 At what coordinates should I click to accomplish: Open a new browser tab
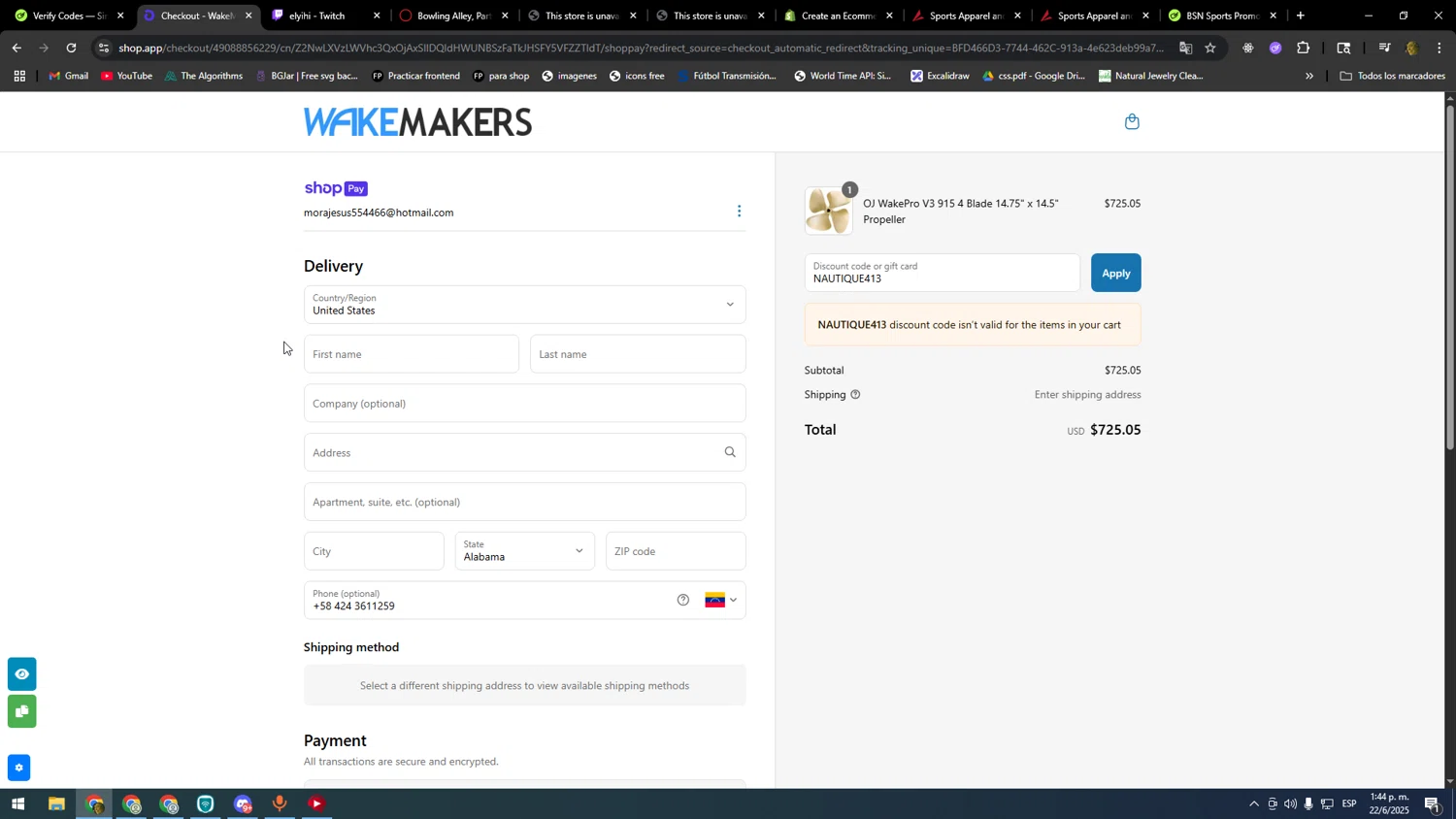click(1301, 16)
